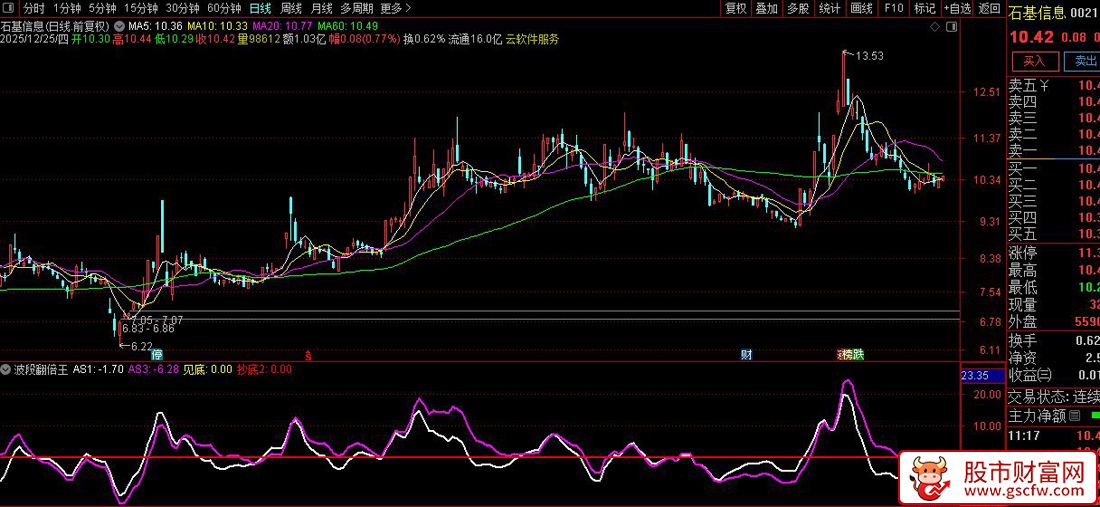Toggle the left sidebar panel icon
Viewport: 1100px width, 507px height.
(x=10, y=9)
